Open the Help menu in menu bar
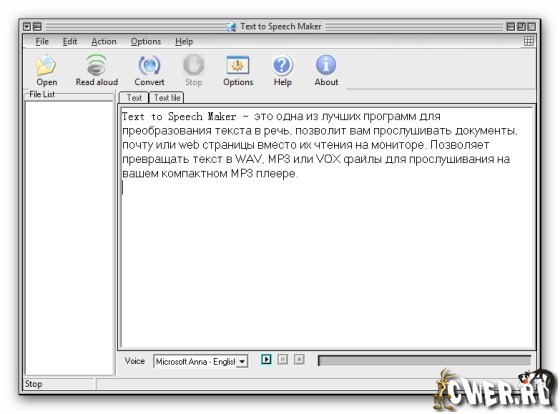560x414 pixels. [184, 41]
